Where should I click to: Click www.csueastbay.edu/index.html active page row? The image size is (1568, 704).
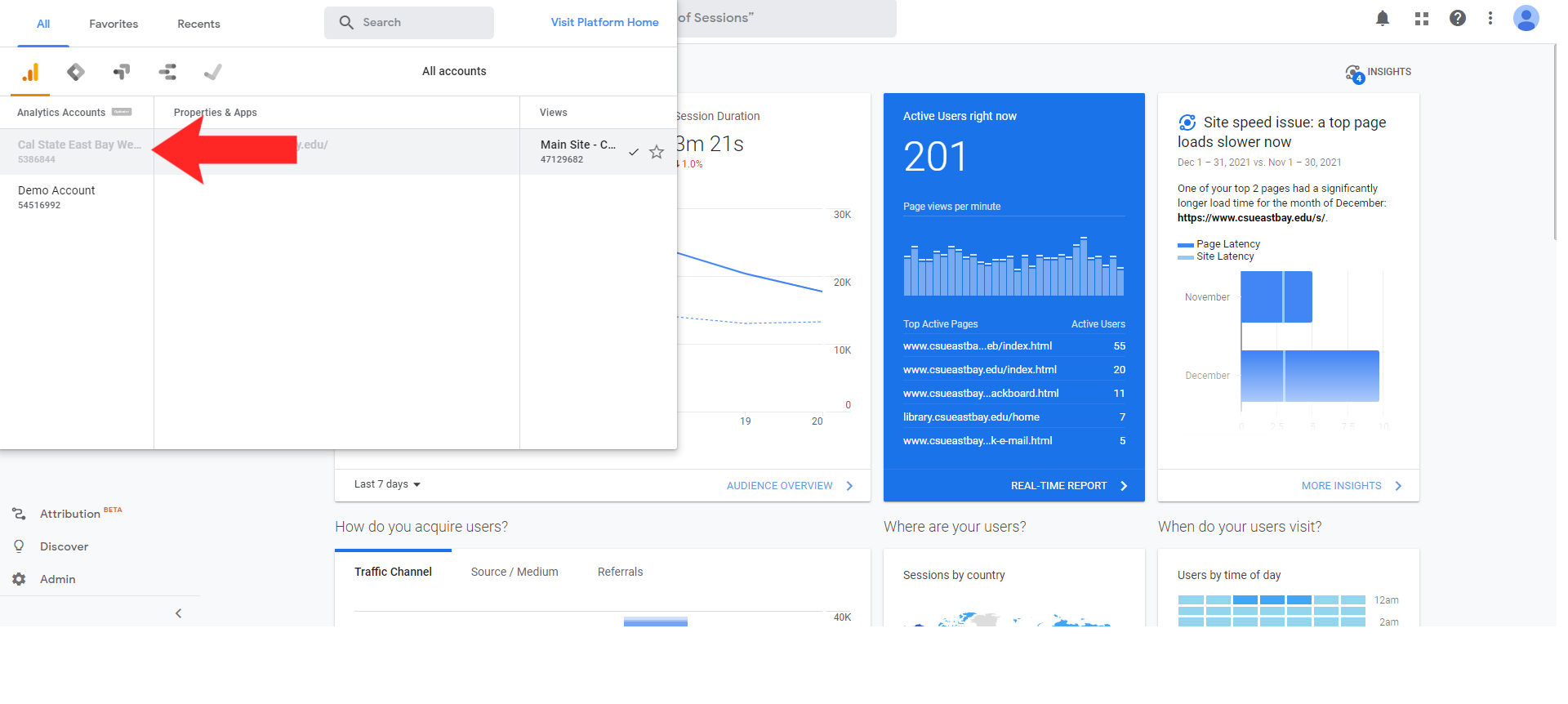(x=1014, y=370)
